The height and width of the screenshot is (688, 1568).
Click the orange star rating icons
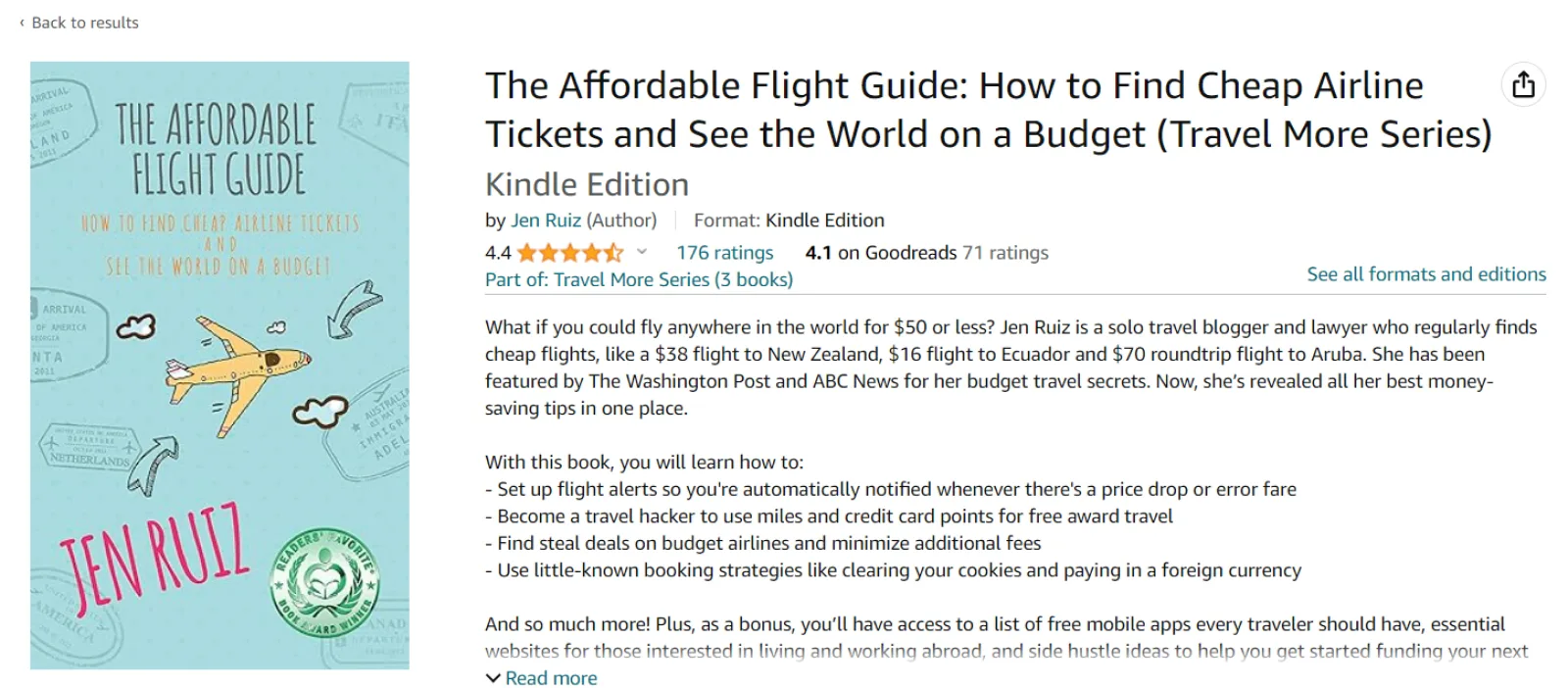click(569, 253)
